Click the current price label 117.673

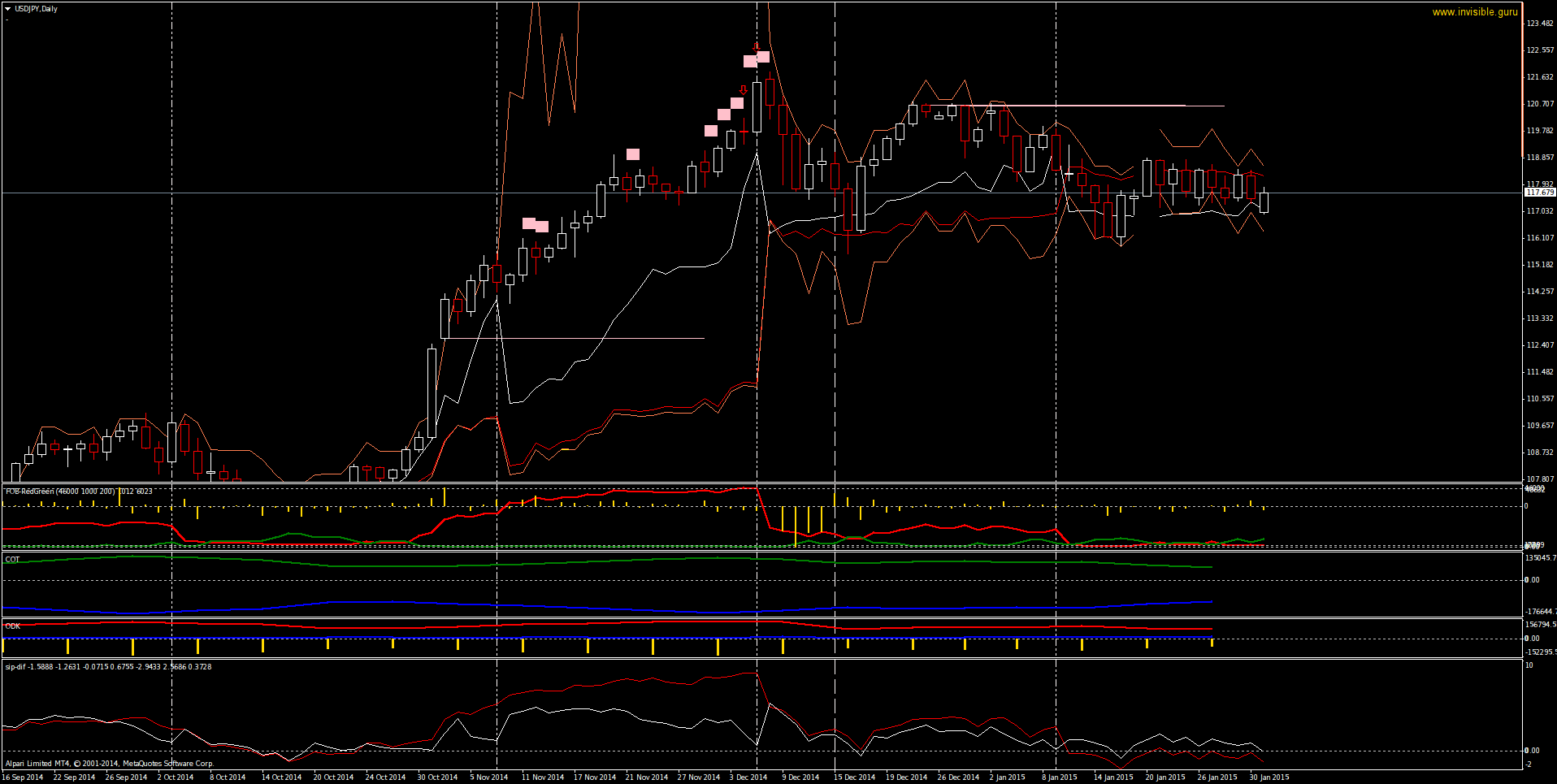tap(1540, 193)
